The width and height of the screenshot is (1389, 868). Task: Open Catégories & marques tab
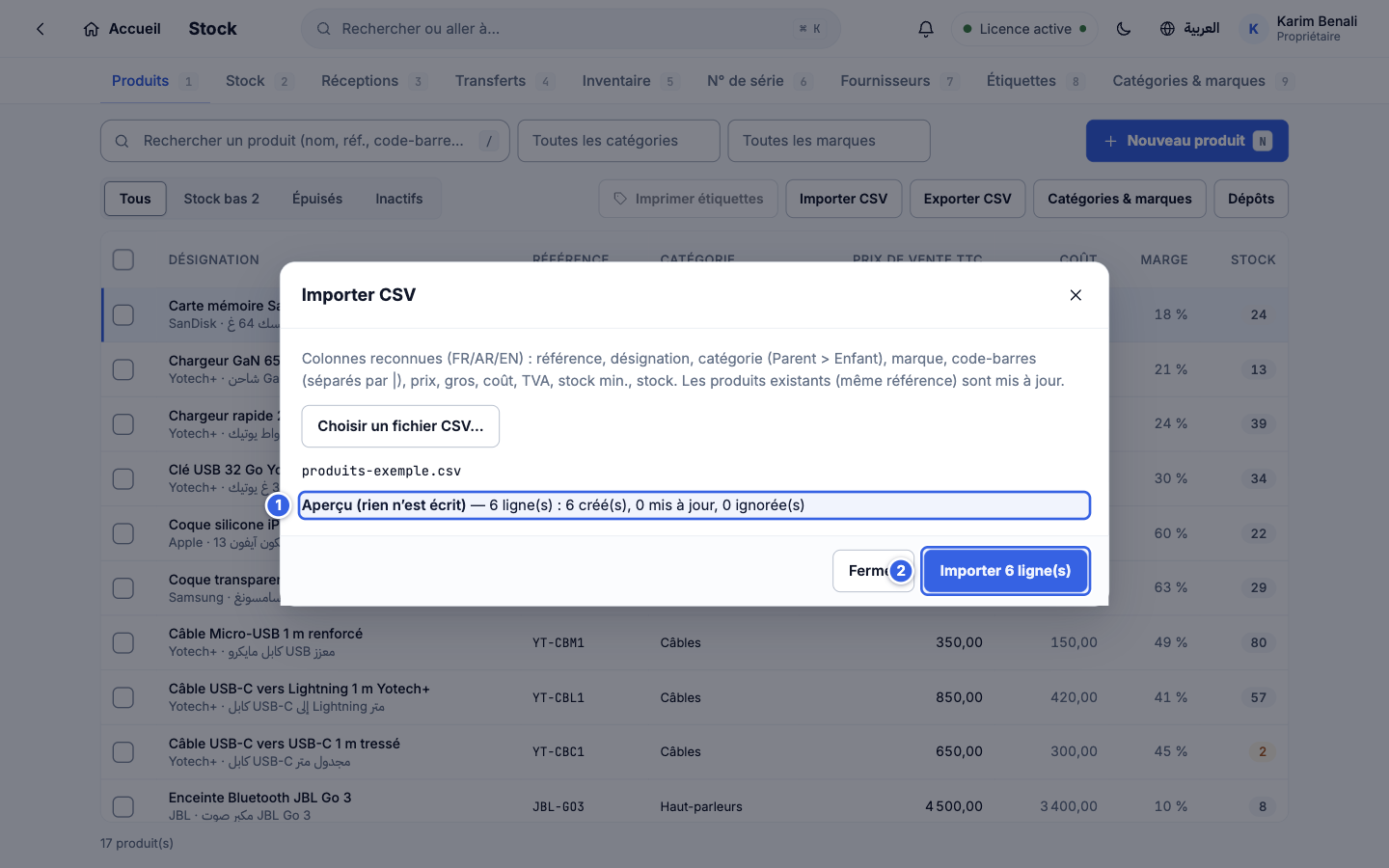pyautogui.click(x=1203, y=81)
